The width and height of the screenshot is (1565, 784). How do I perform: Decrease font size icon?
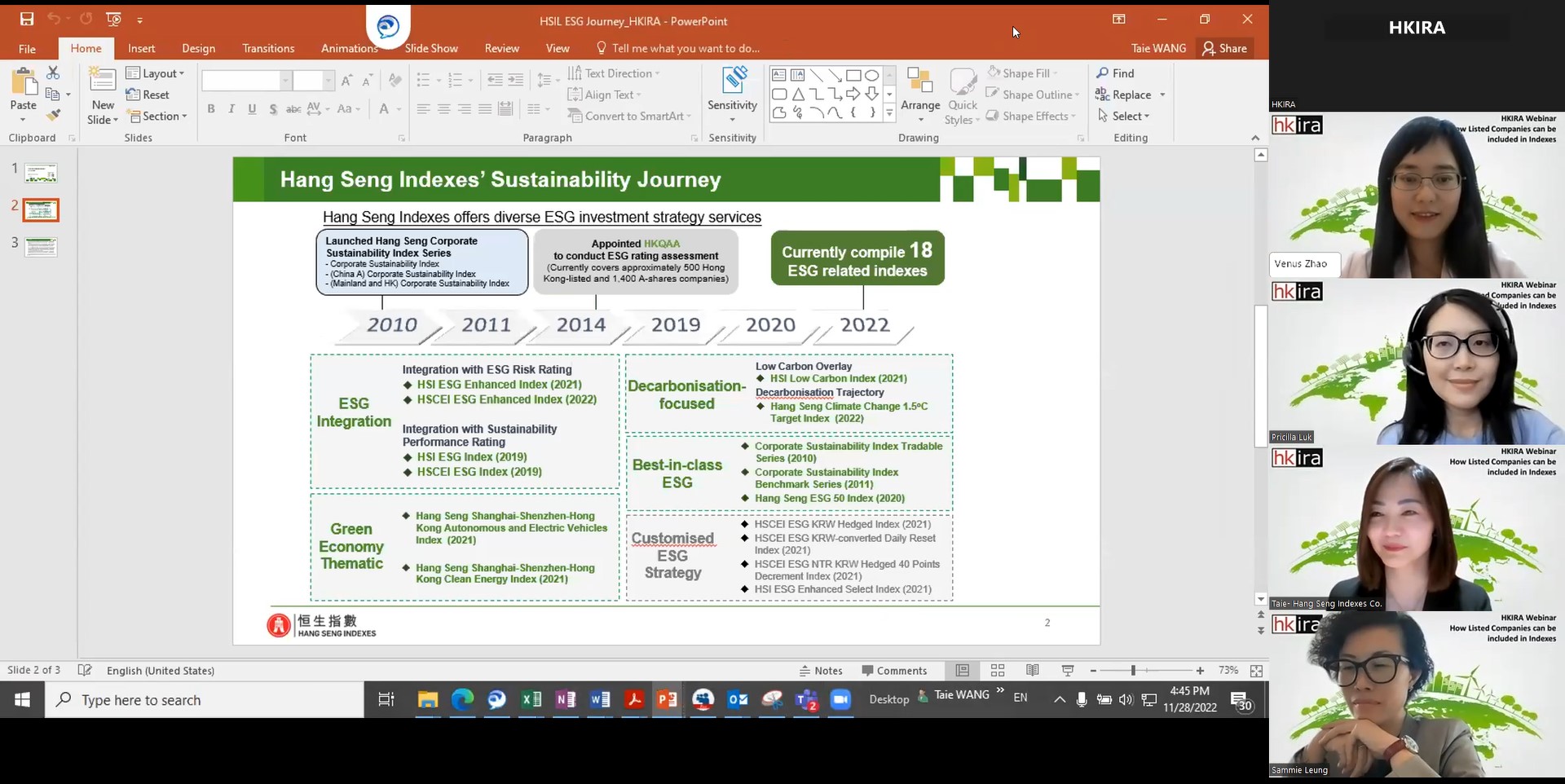[367, 80]
